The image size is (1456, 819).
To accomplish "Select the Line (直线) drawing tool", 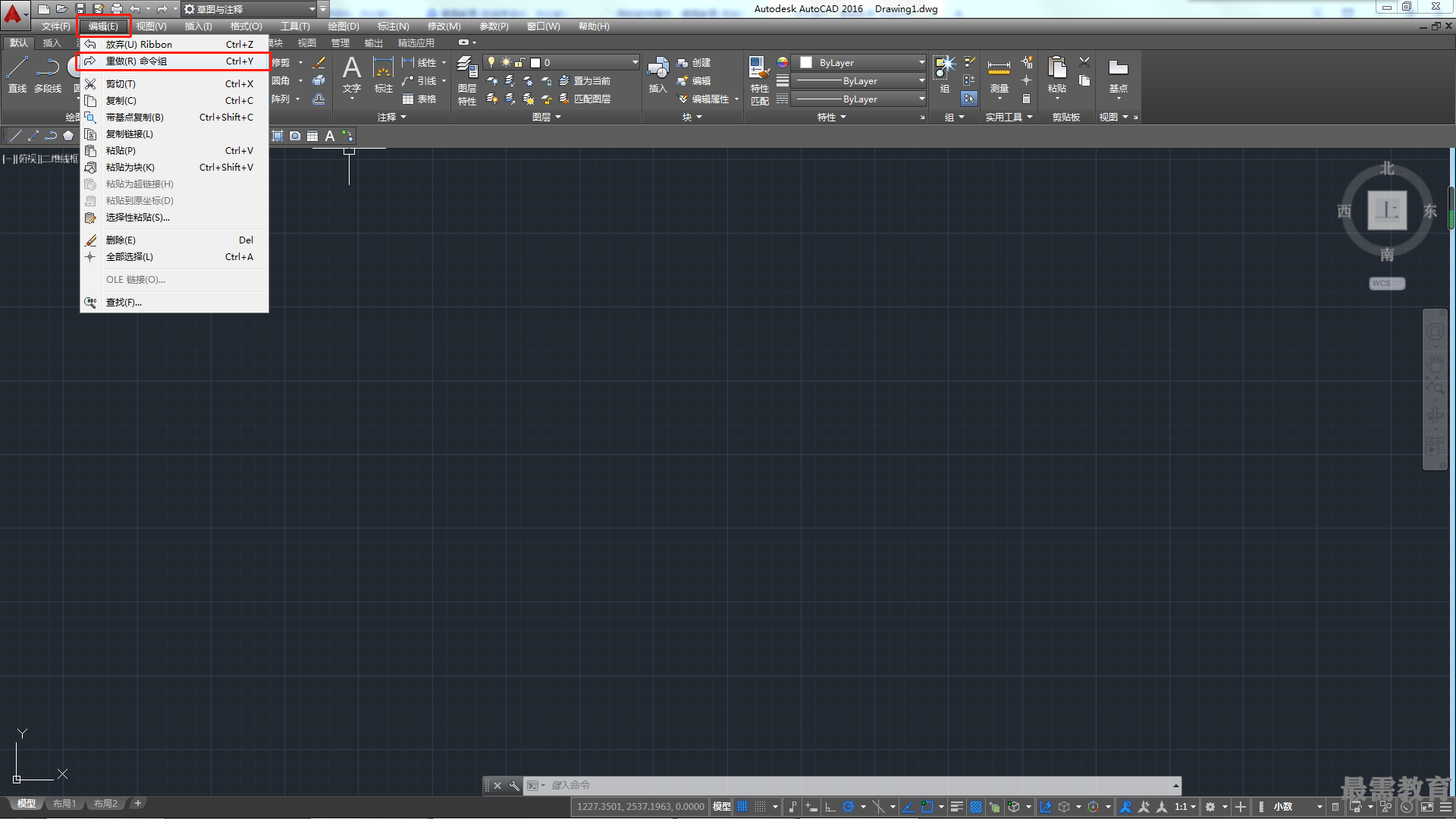I will pyautogui.click(x=17, y=74).
